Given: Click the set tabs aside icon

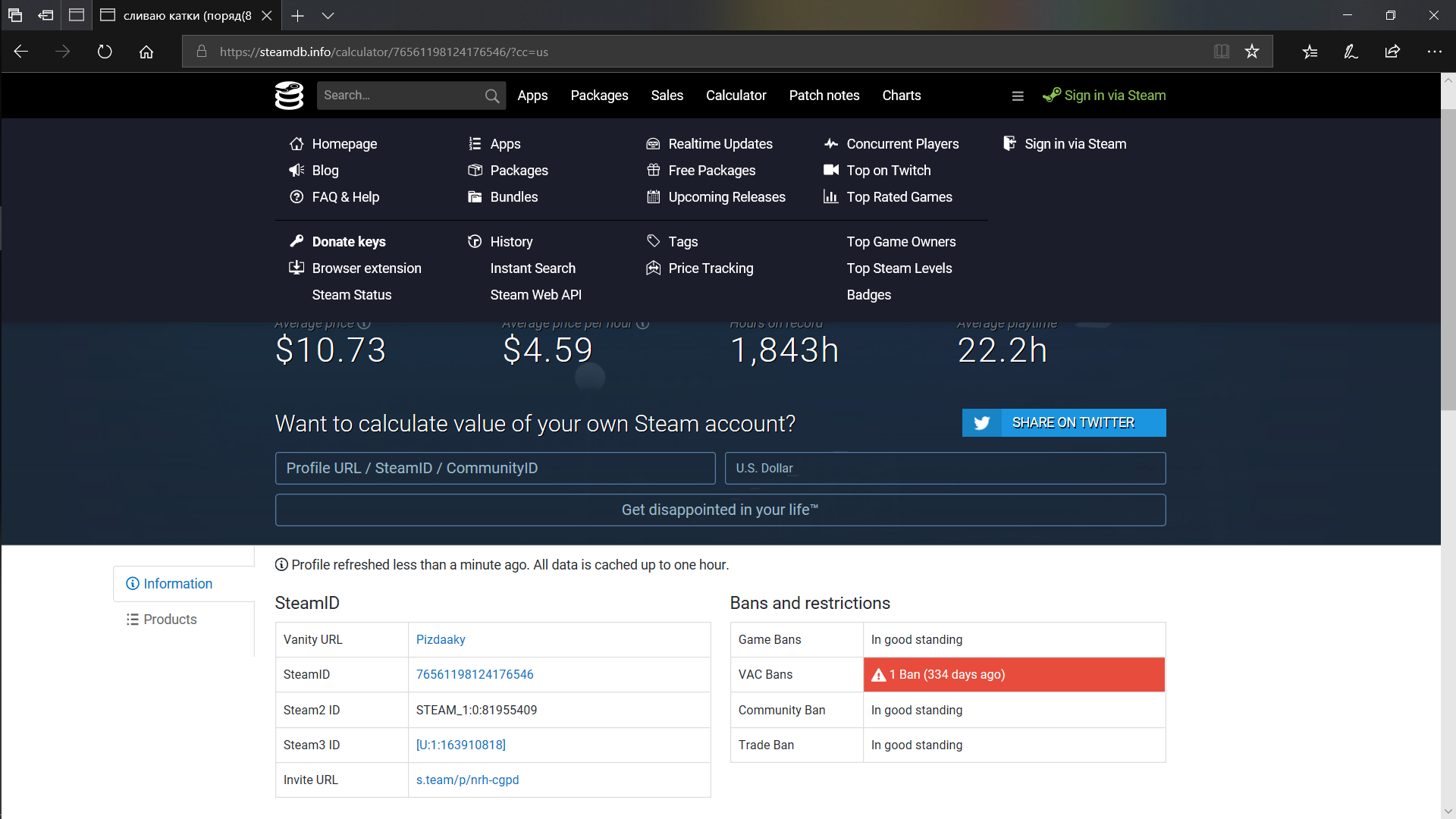Looking at the screenshot, I should pos(45,15).
